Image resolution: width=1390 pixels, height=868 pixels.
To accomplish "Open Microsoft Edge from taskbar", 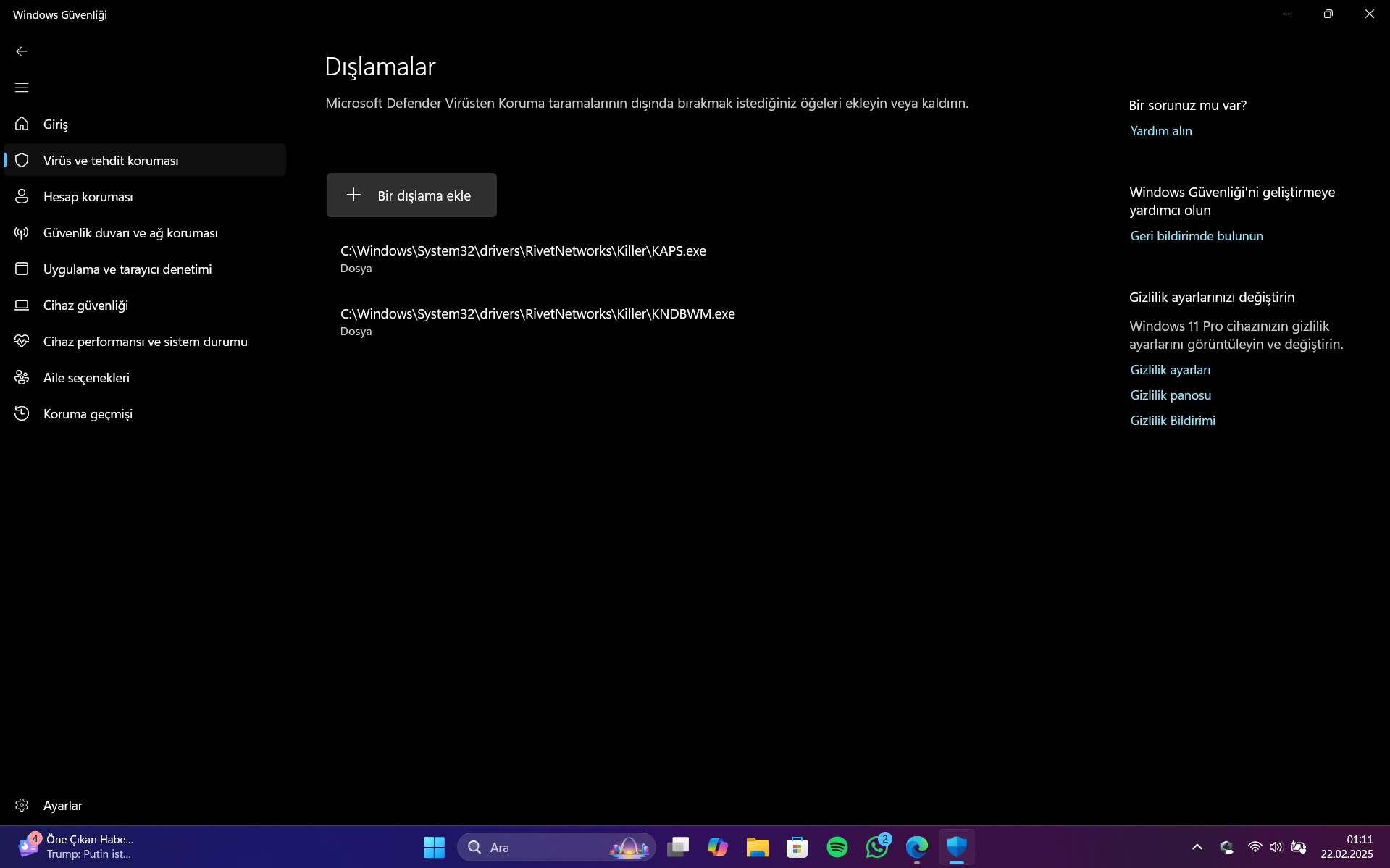I will click(x=917, y=847).
